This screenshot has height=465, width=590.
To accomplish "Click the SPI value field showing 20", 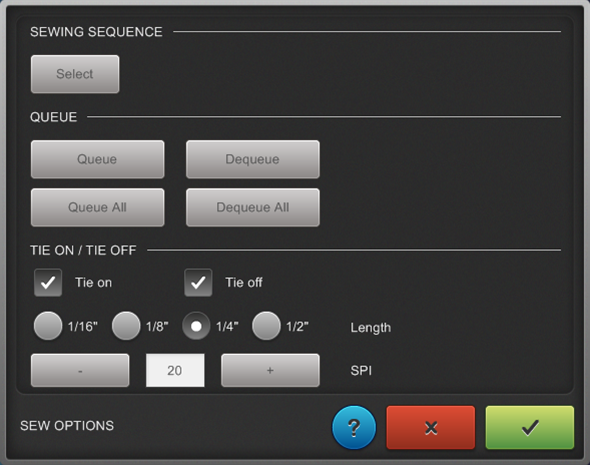I will [175, 370].
